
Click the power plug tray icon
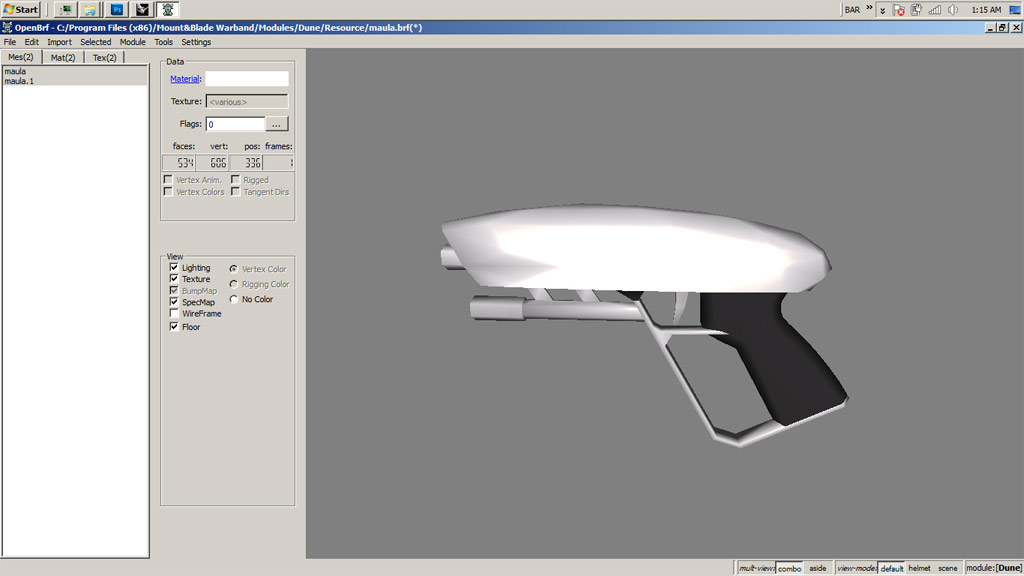coord(917,10)
